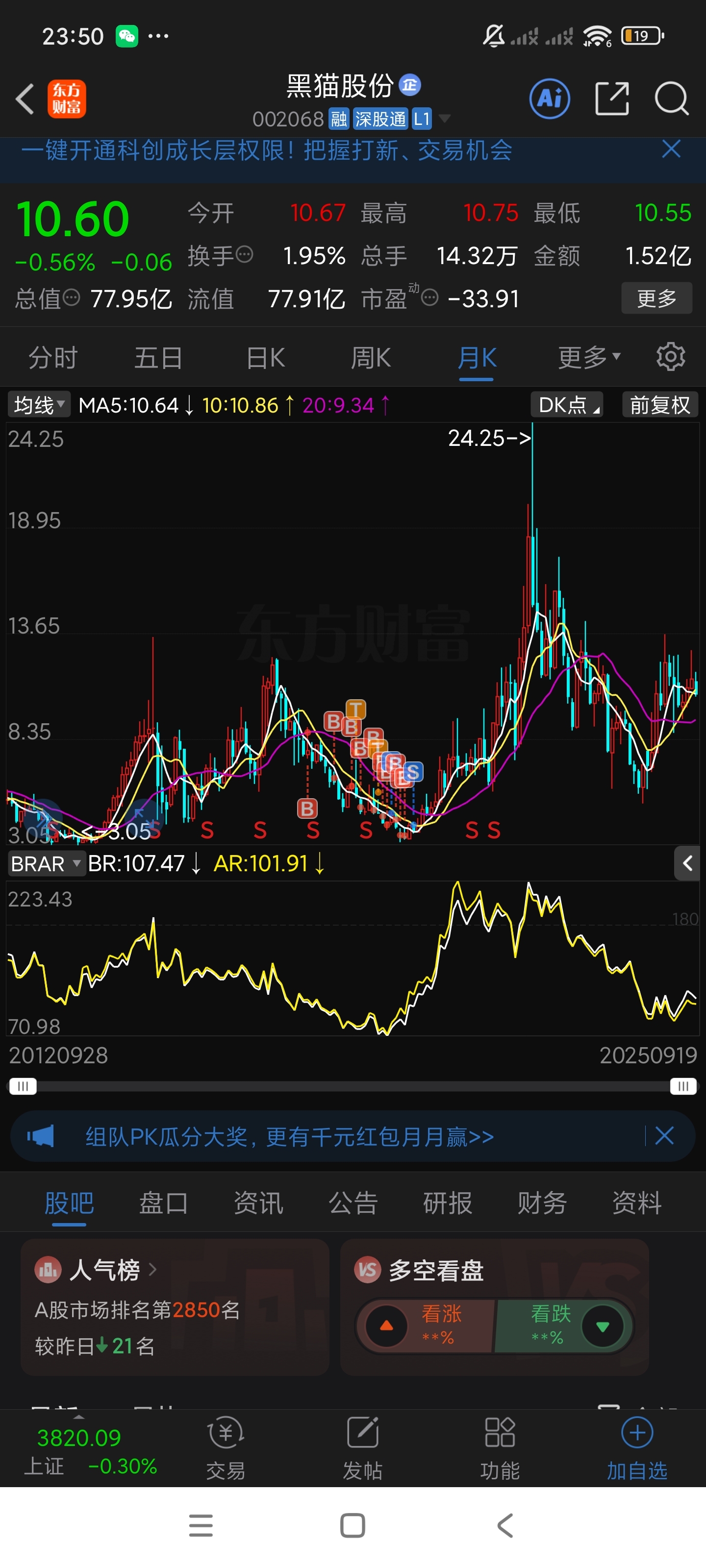The image size is (706, 1568).
Task: Tap the 融 margin tag
Action: pos(339,119)
